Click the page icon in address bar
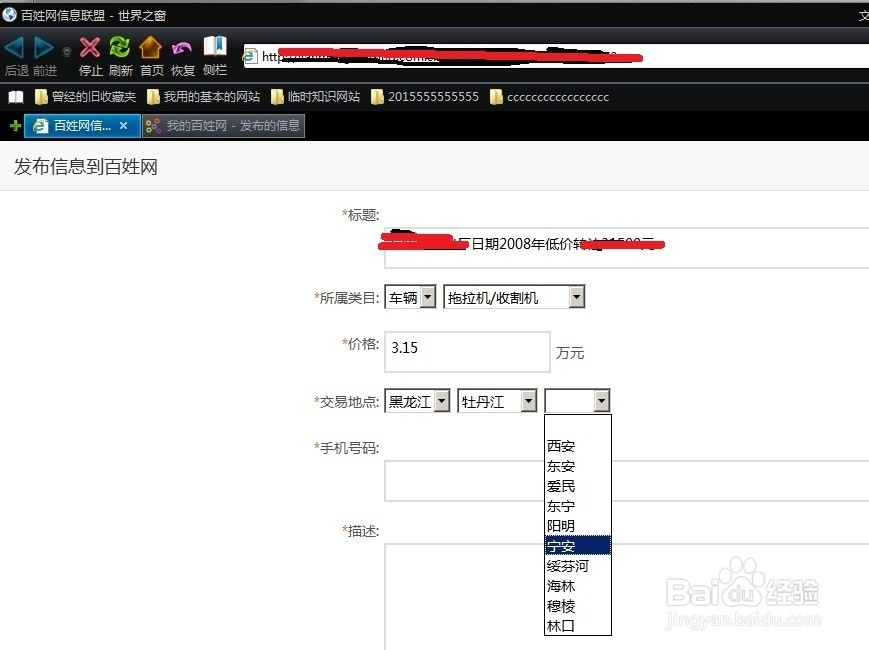Viewport: 869px width, 650px height. tap(251, 56)
